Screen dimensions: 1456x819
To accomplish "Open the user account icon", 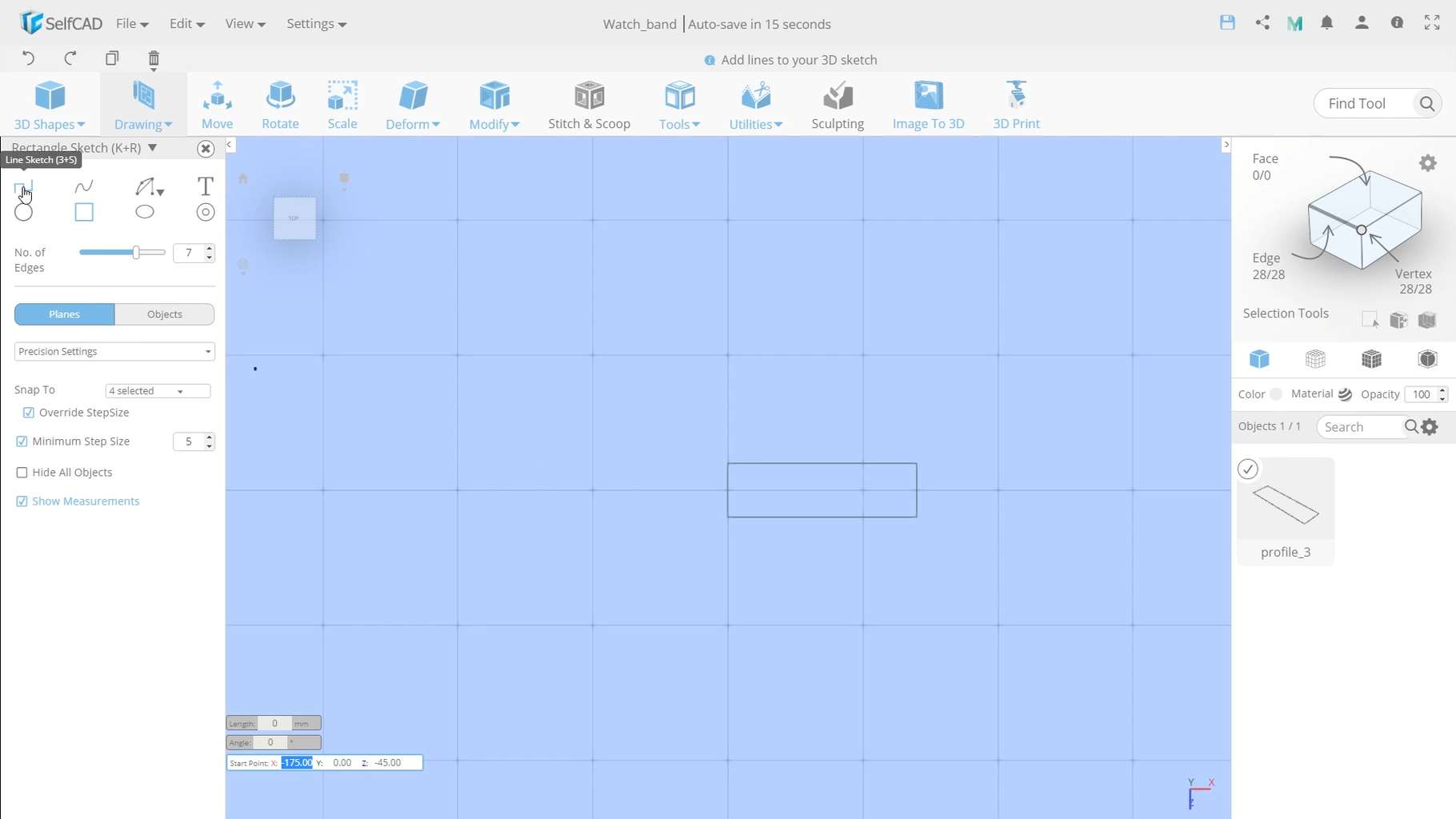I will pyautogui.click(x=1362, y=23).
